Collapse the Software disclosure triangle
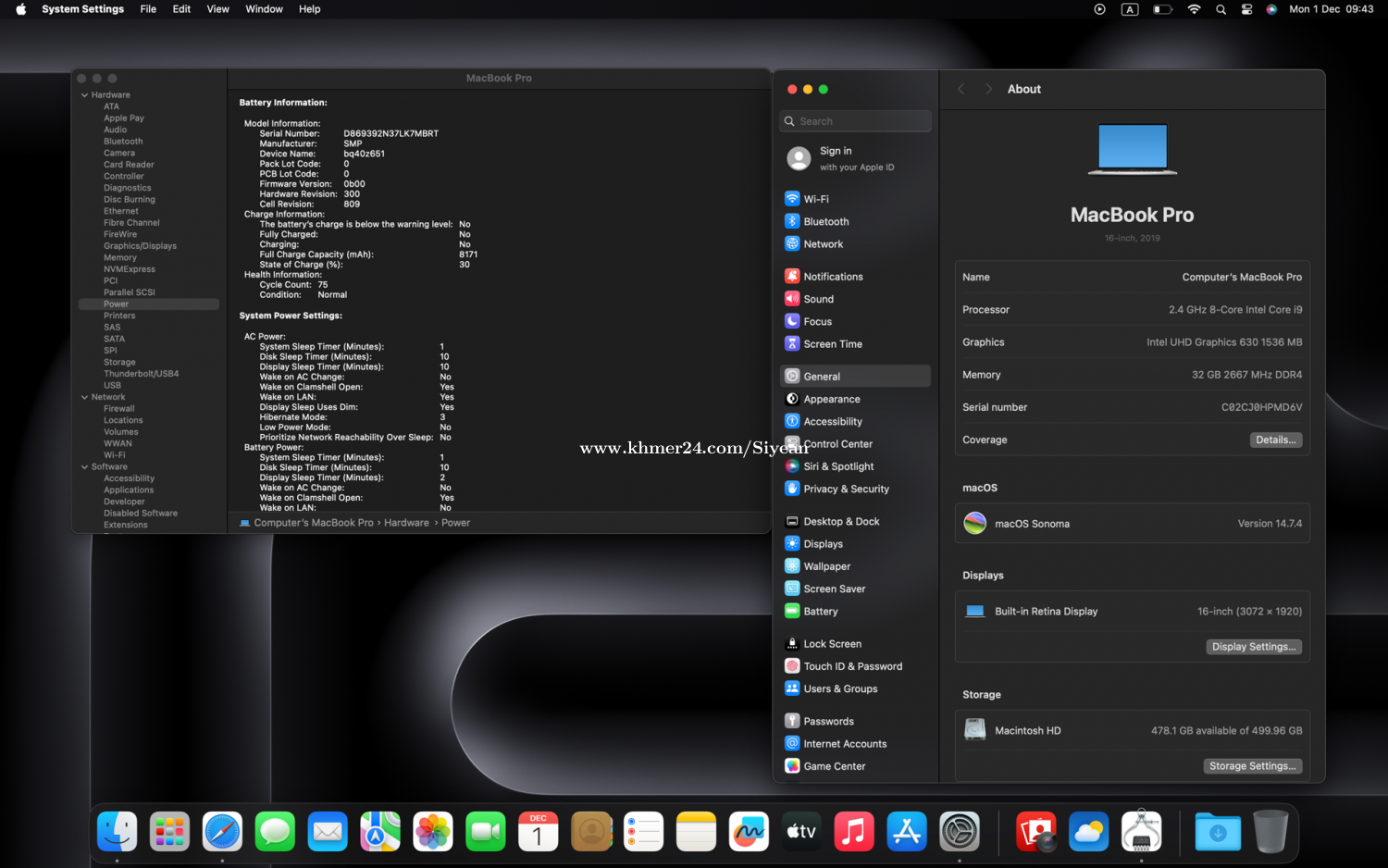 click(85, 467)
